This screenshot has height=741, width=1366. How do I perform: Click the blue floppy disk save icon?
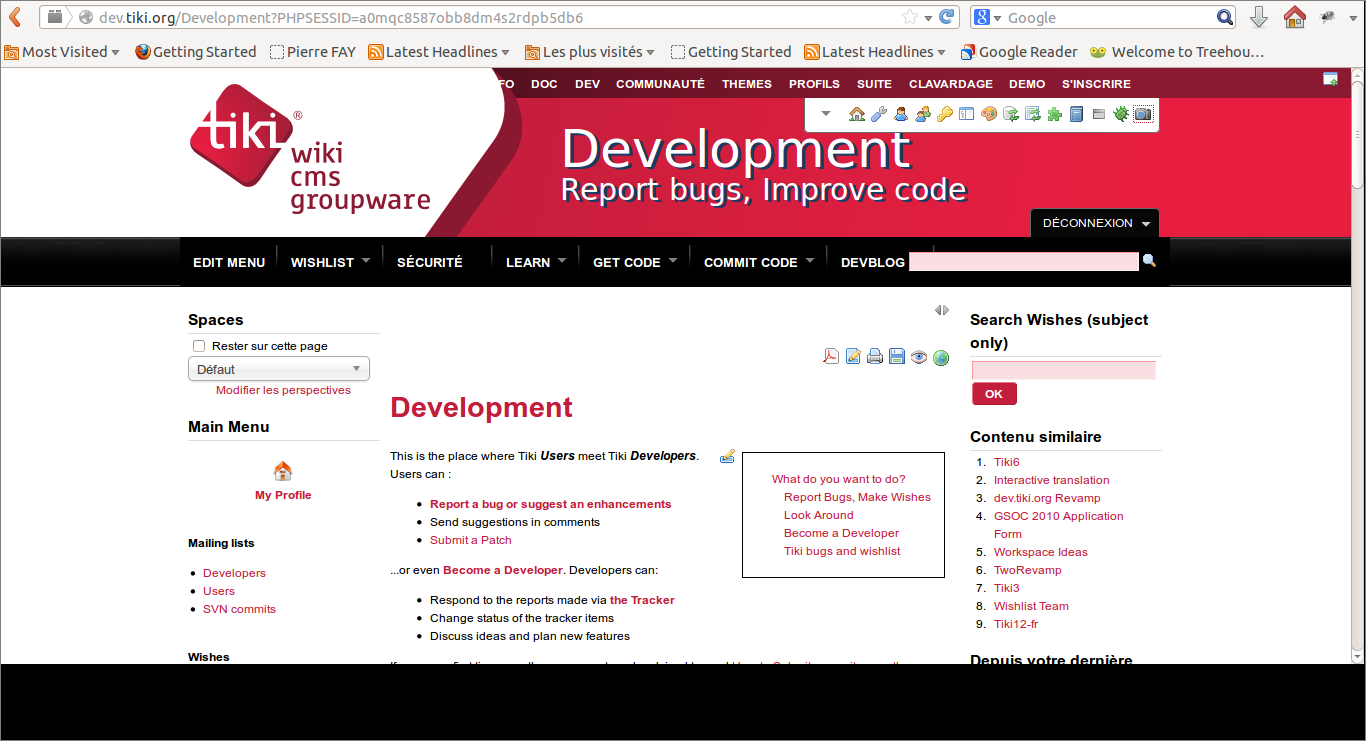click(x=897, y=356)
